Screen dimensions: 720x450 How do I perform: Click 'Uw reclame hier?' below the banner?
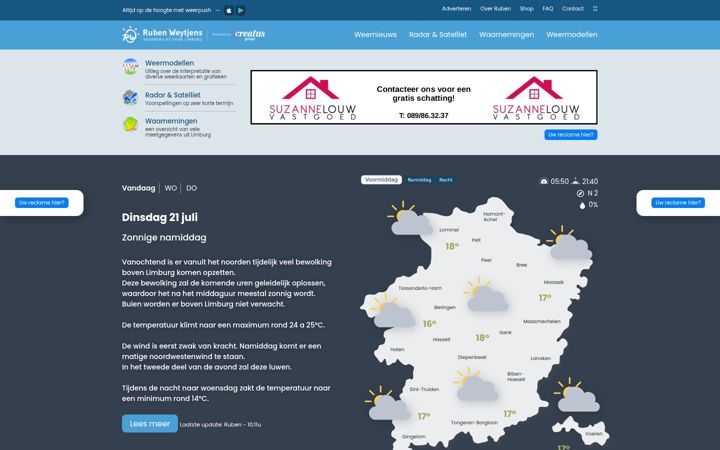(571, 135)
